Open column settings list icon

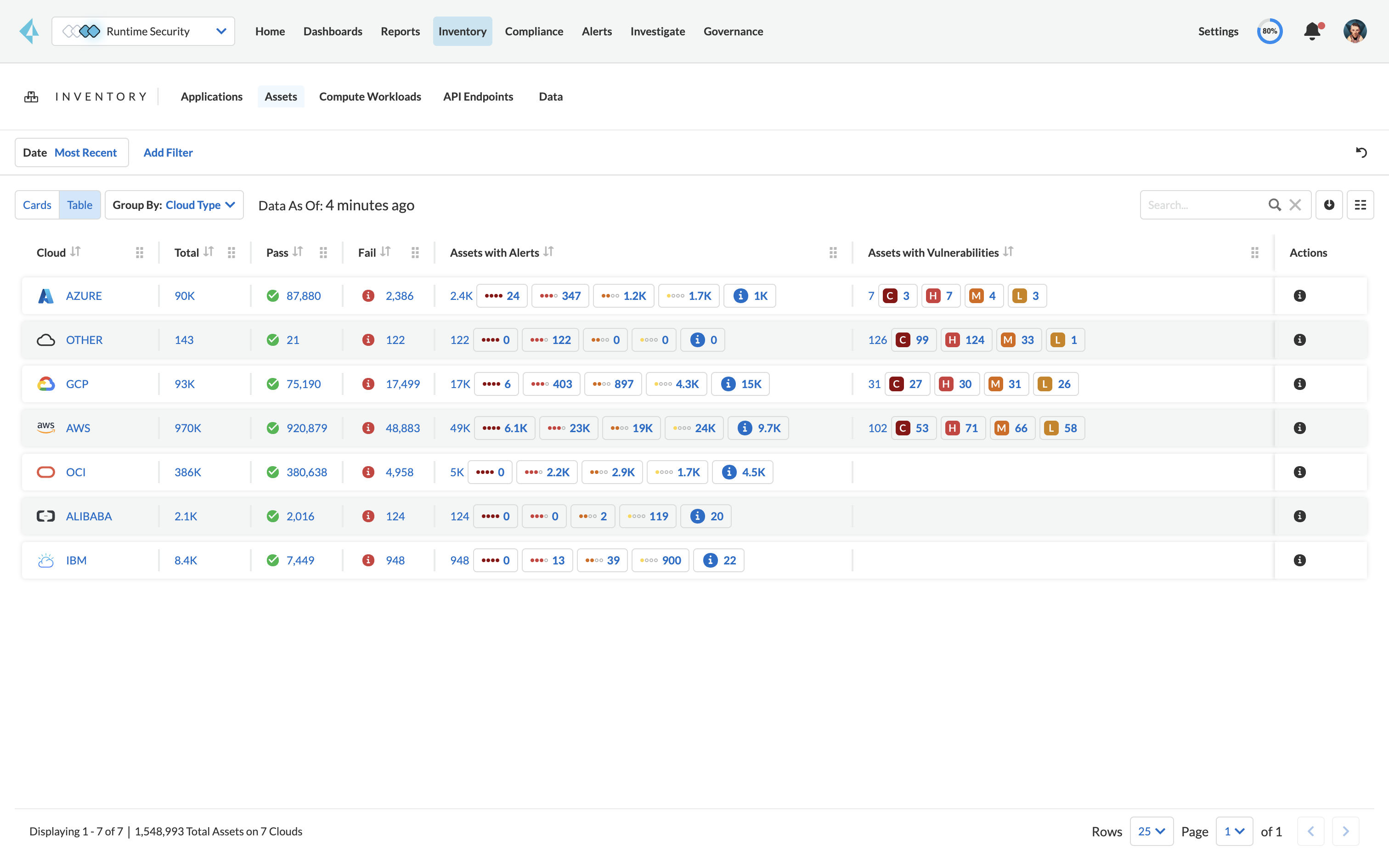click(x=1360, y=205)
